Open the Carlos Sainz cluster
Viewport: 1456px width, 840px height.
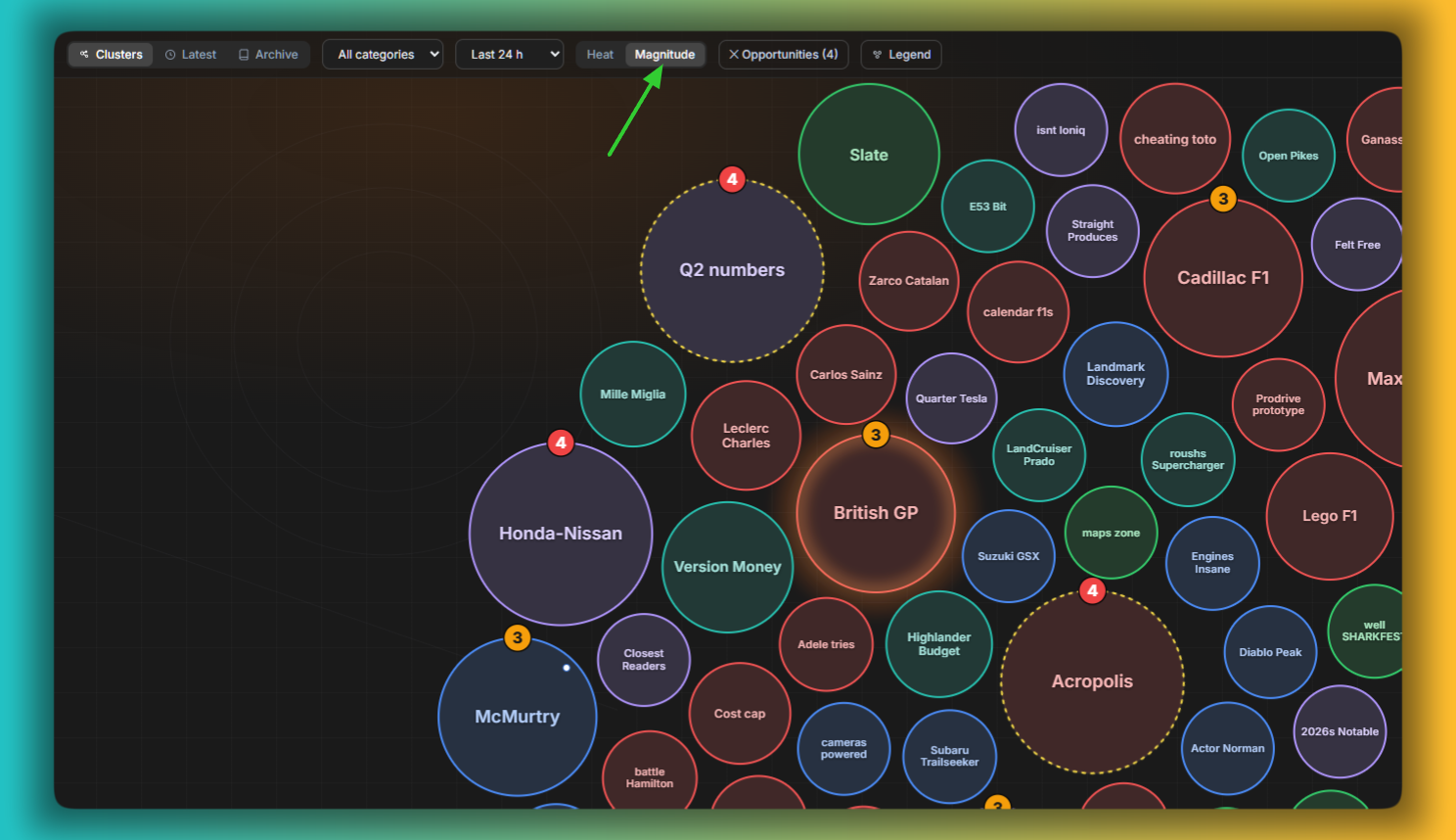click(x=846, y=375)
